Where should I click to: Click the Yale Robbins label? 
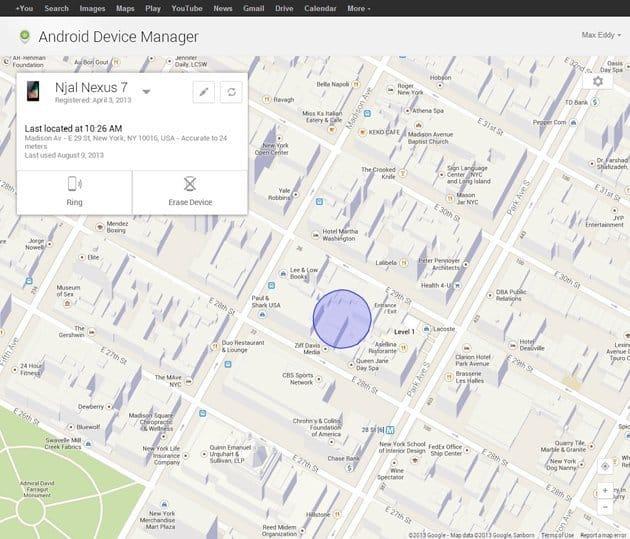[279, 194]
